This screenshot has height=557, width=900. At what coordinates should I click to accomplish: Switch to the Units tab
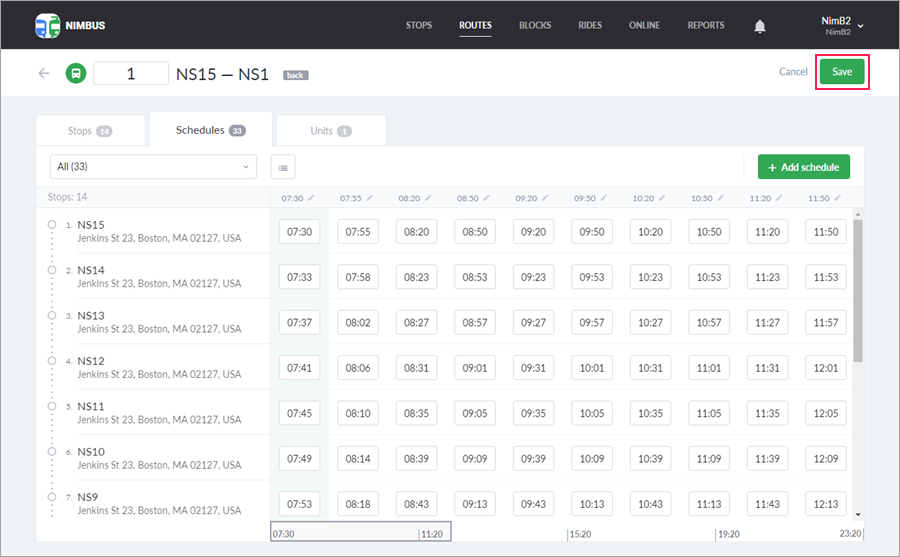330,131
